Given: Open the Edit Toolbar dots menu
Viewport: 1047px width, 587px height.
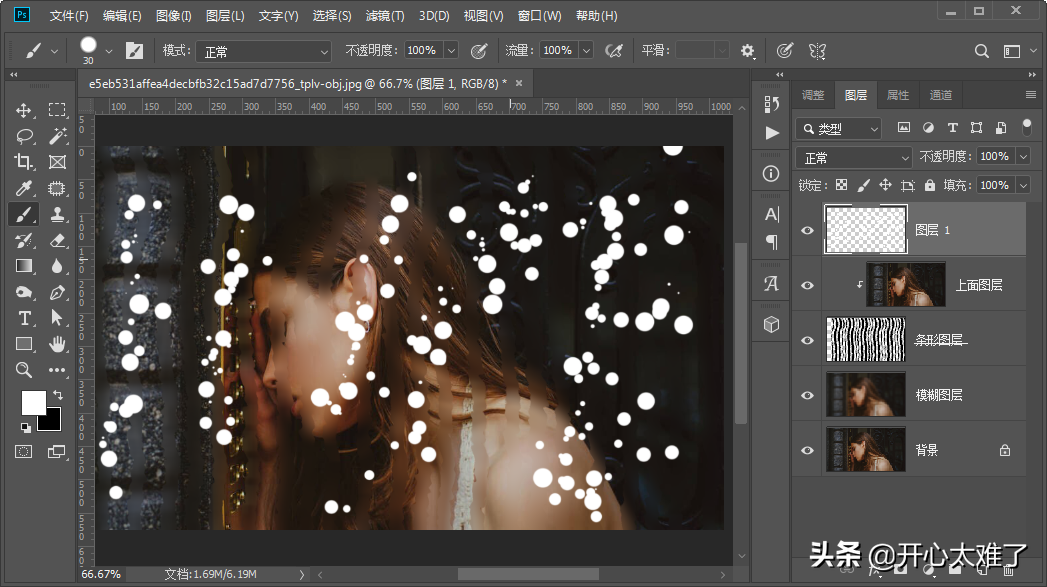Looking at the screenshot, I should (57, 370).
